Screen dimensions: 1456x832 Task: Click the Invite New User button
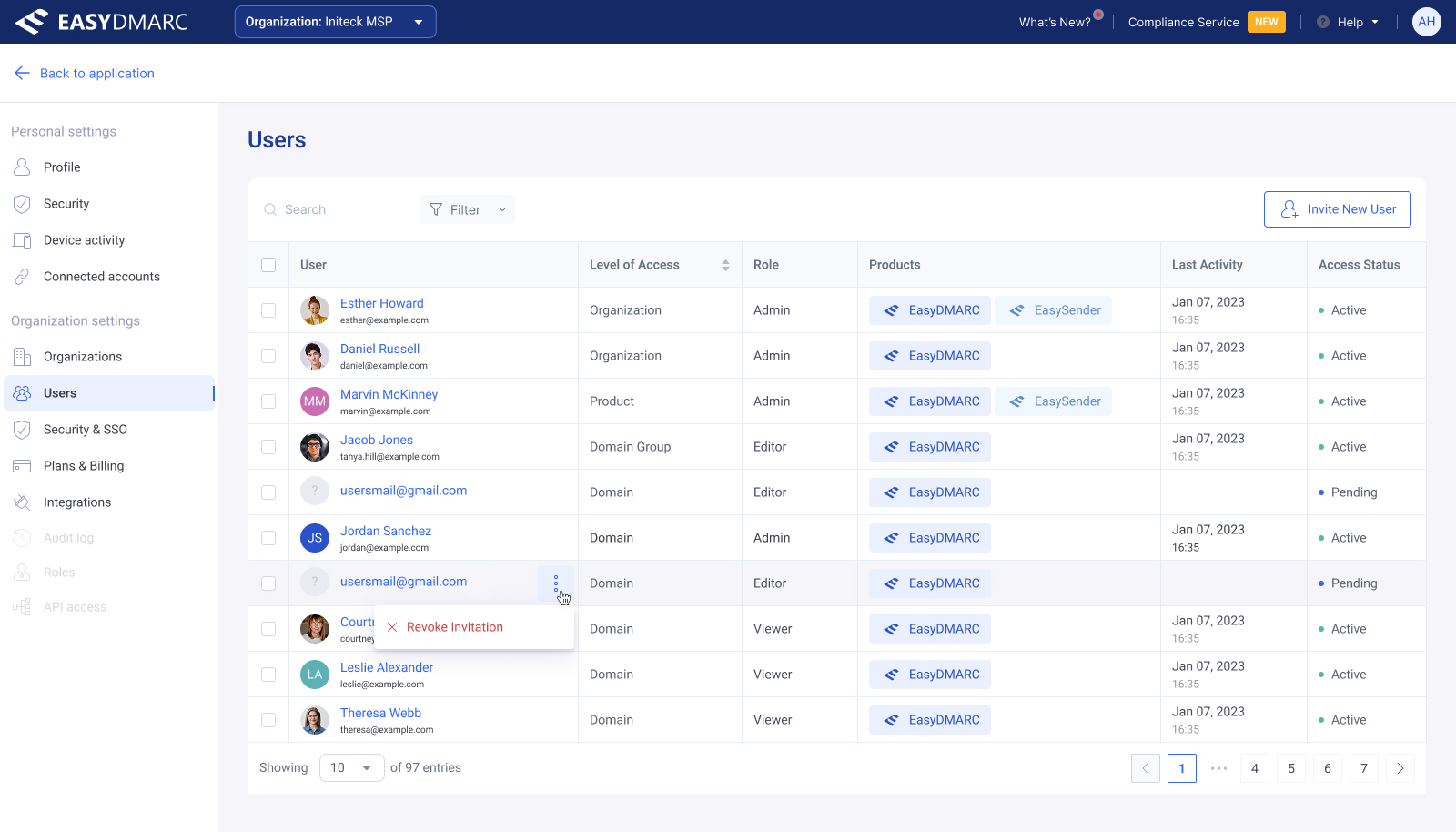point(1338,209)
